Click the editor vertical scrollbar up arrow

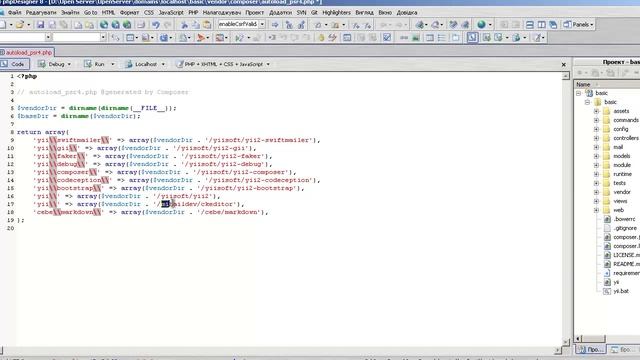coord(566,76)
